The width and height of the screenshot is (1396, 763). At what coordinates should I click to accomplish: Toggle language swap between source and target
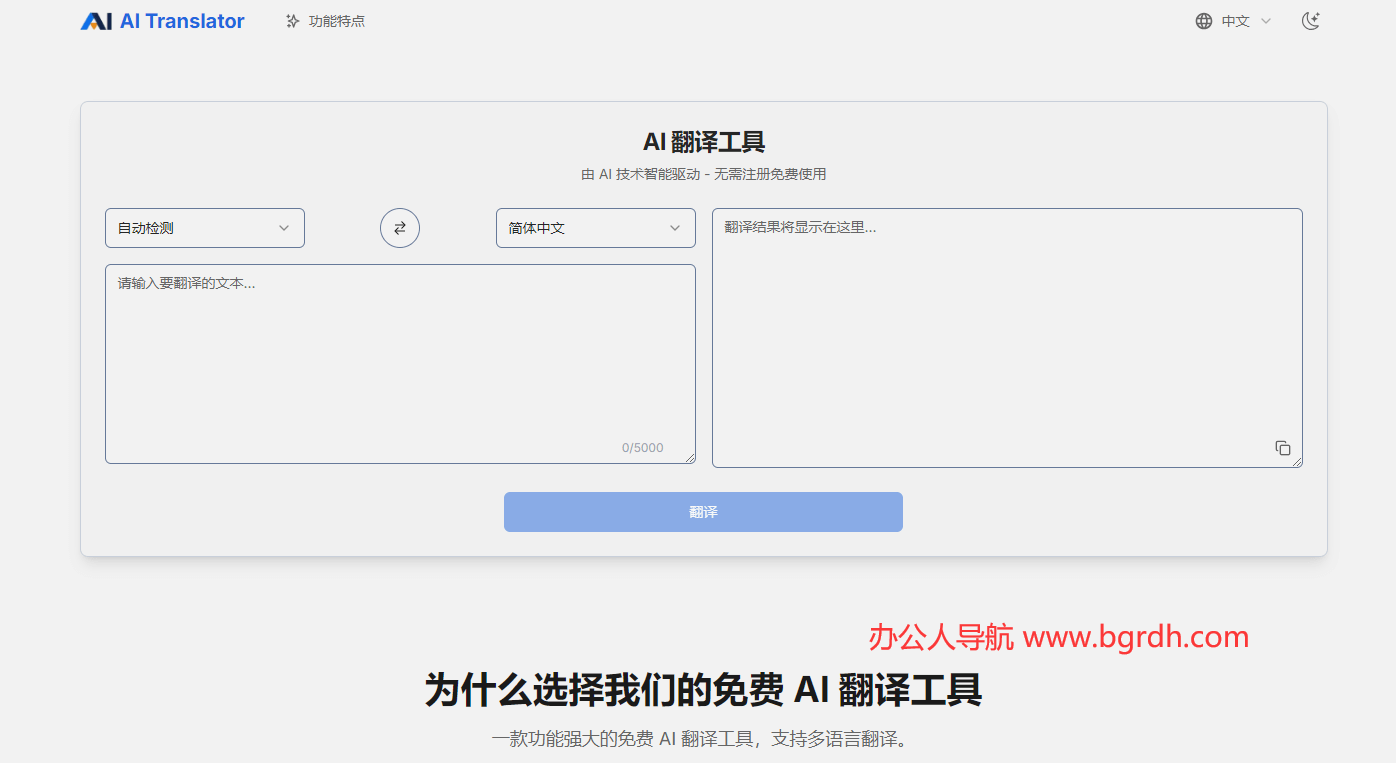click(400, 228)
